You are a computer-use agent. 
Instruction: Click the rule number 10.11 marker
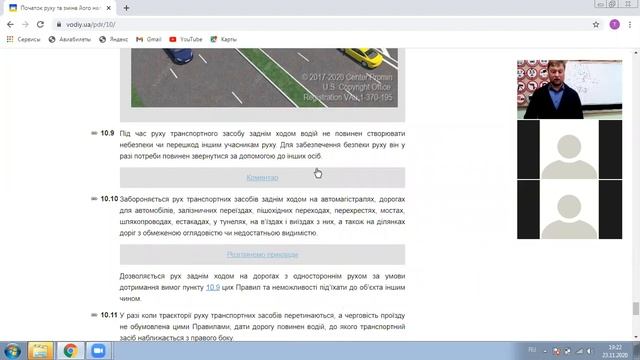click(x=109, y=315)
